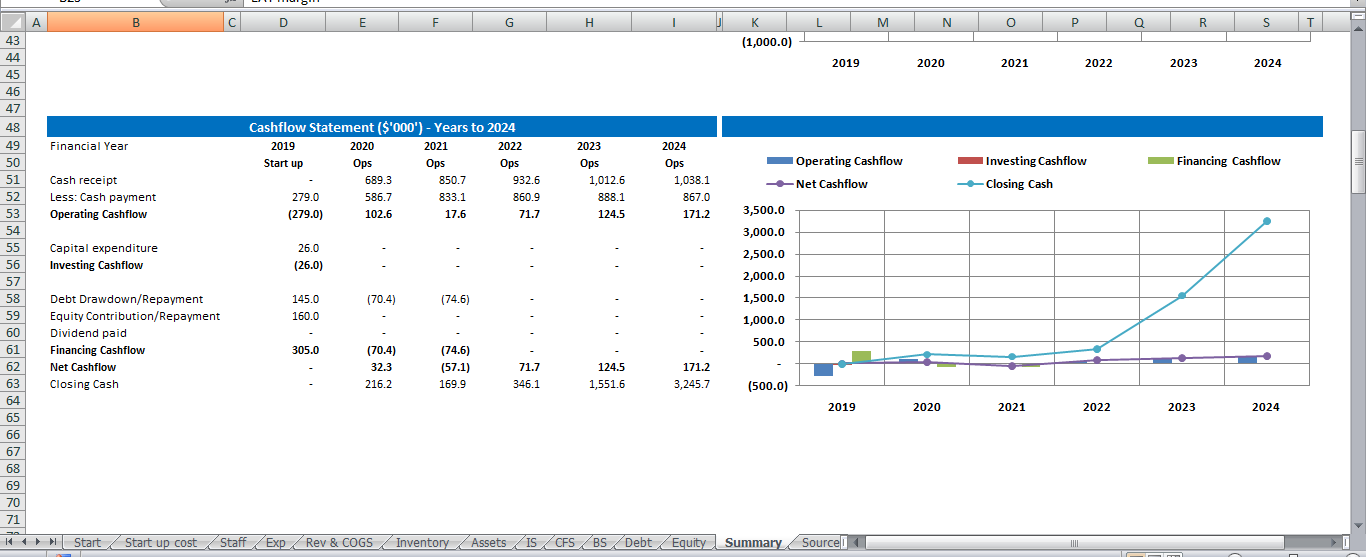Click the Cashflow Statement title banner

pos(382,127)
